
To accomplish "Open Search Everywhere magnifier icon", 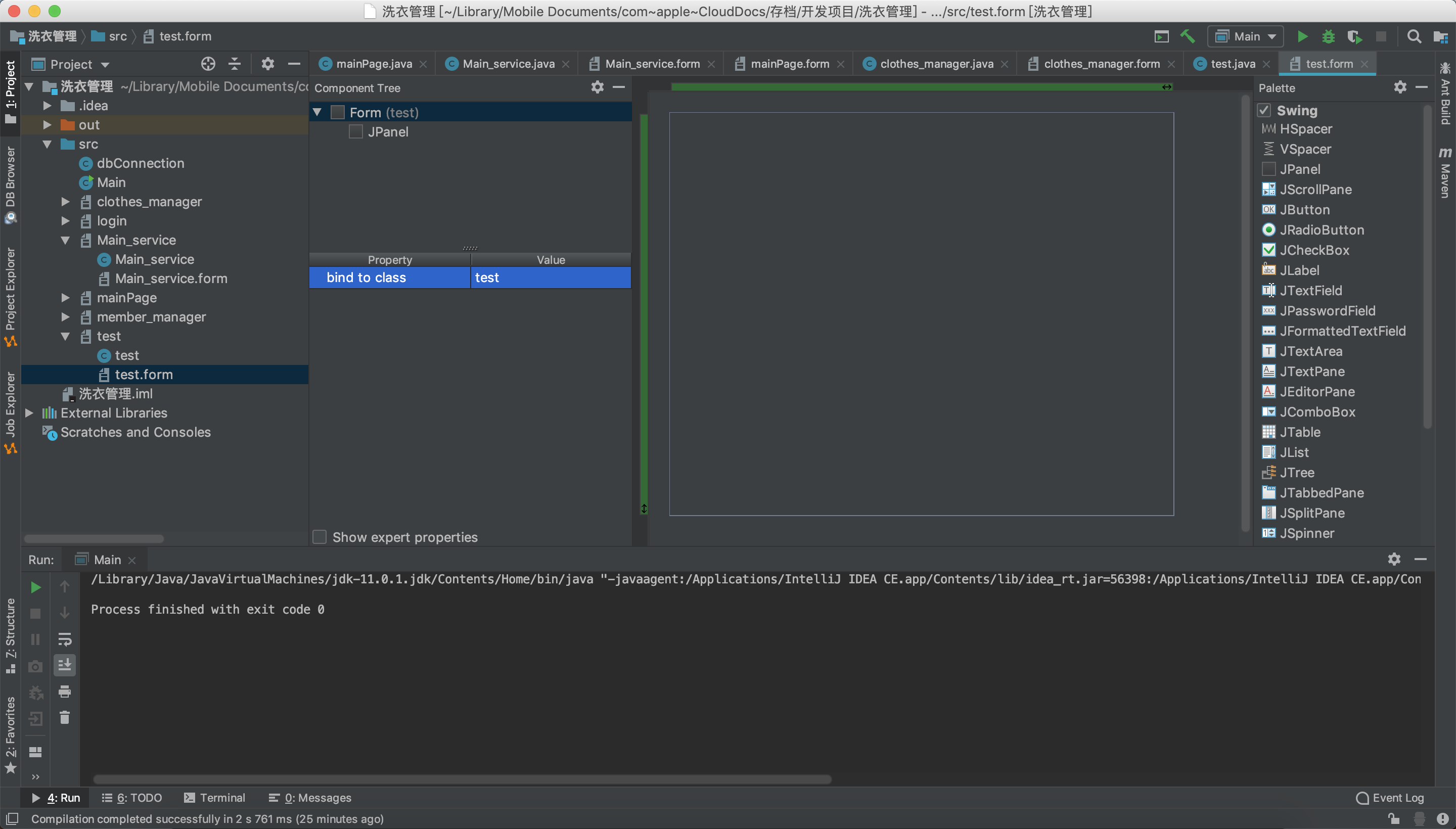I will click(x=1414, y=36).
